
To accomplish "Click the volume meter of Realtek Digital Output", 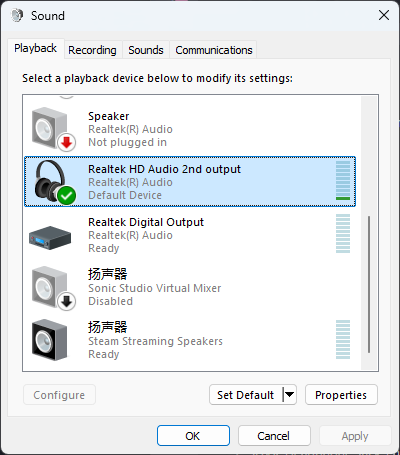I will pos(343,234).
